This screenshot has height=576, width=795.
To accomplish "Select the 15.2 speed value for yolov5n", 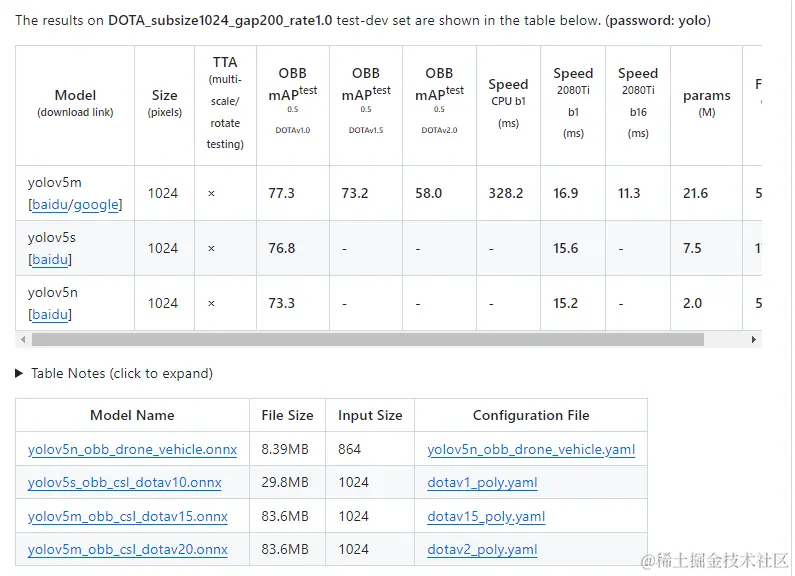I will [x=565, y=303].
